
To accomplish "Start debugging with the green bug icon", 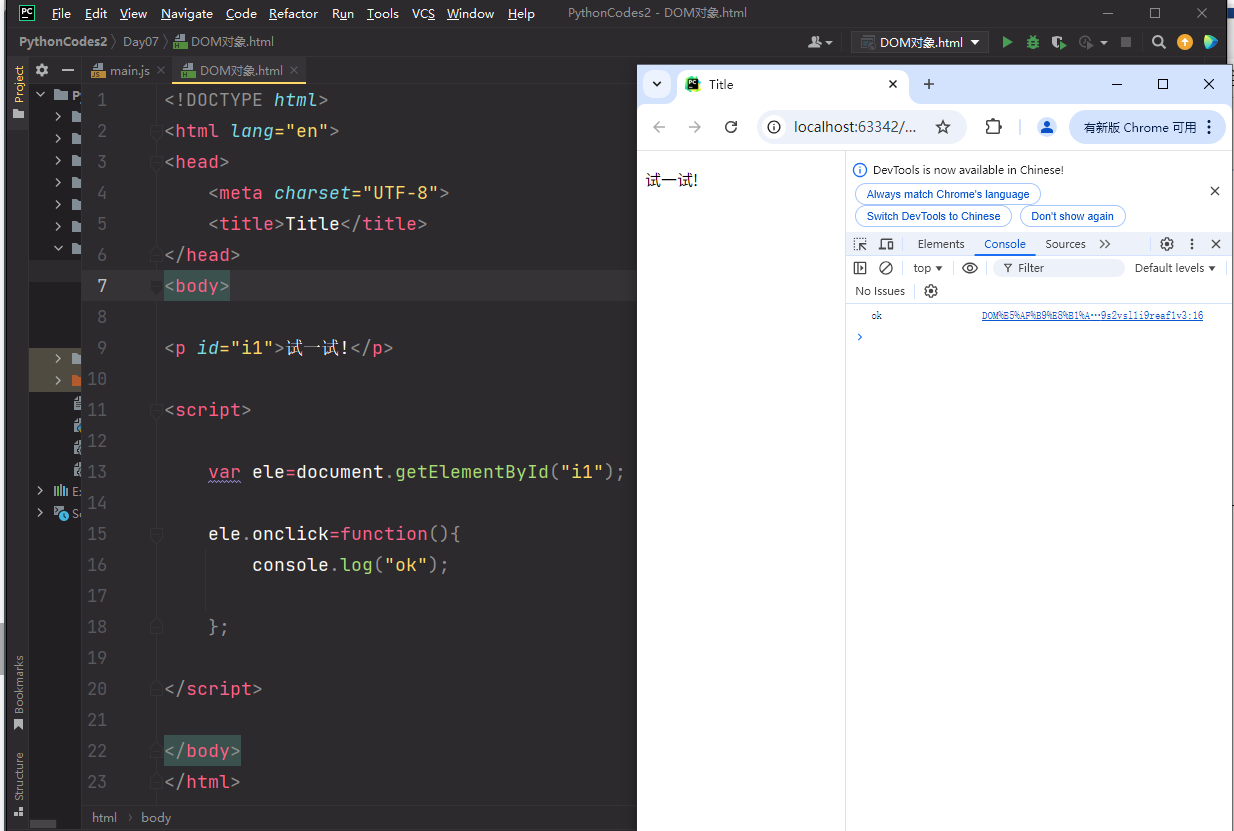I will coord(1033,42).
